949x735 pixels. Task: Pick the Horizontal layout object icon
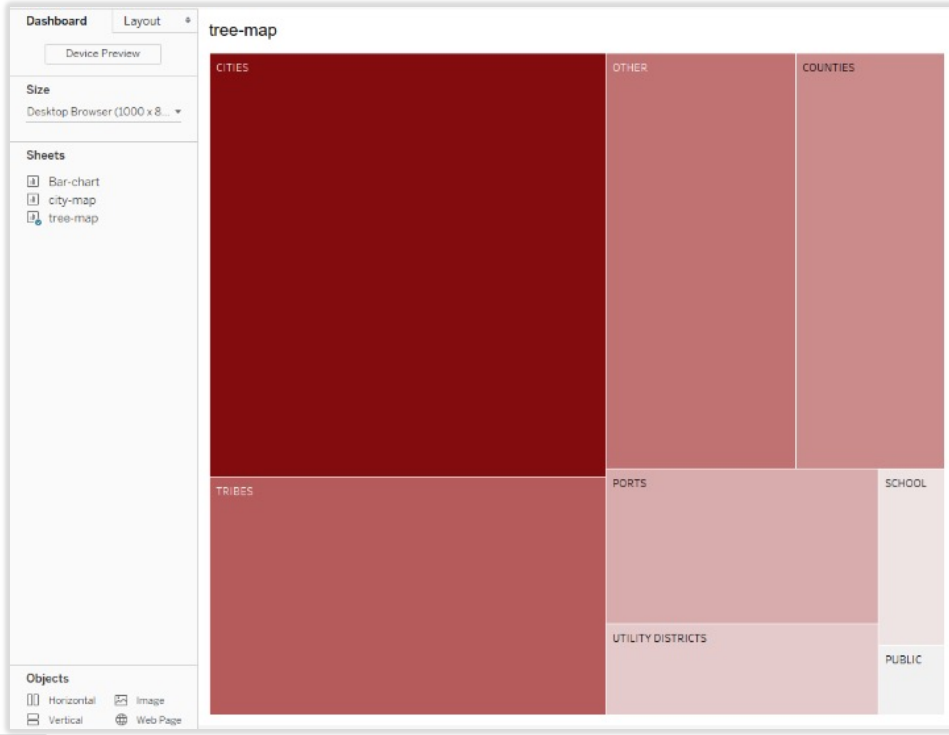[x=33, y=700]
